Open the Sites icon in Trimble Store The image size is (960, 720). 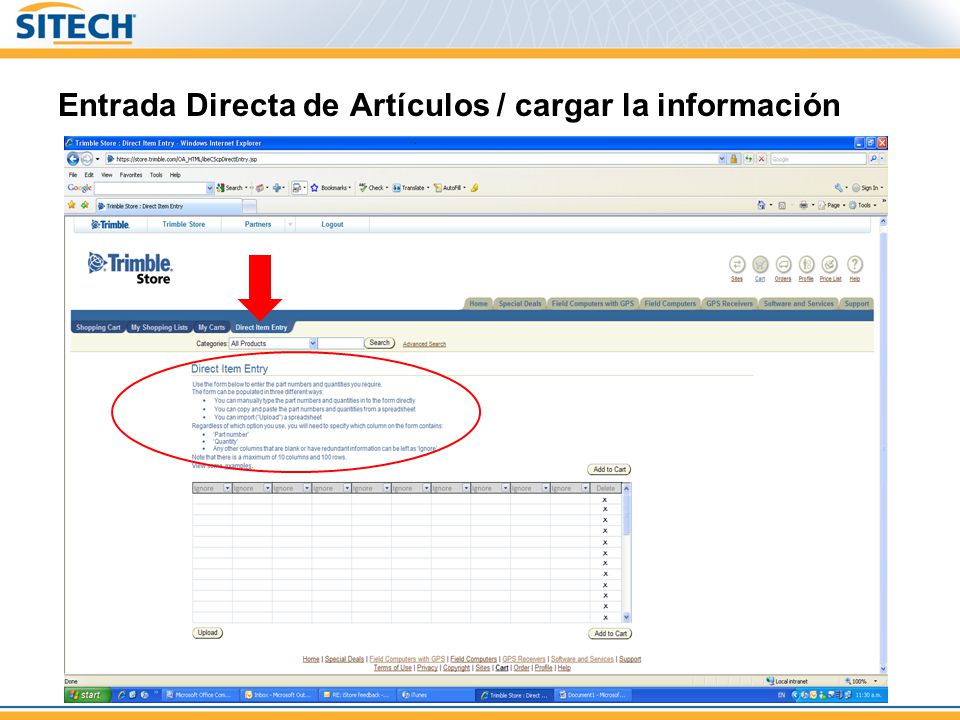pyautogui.click(x=737, y=264)
